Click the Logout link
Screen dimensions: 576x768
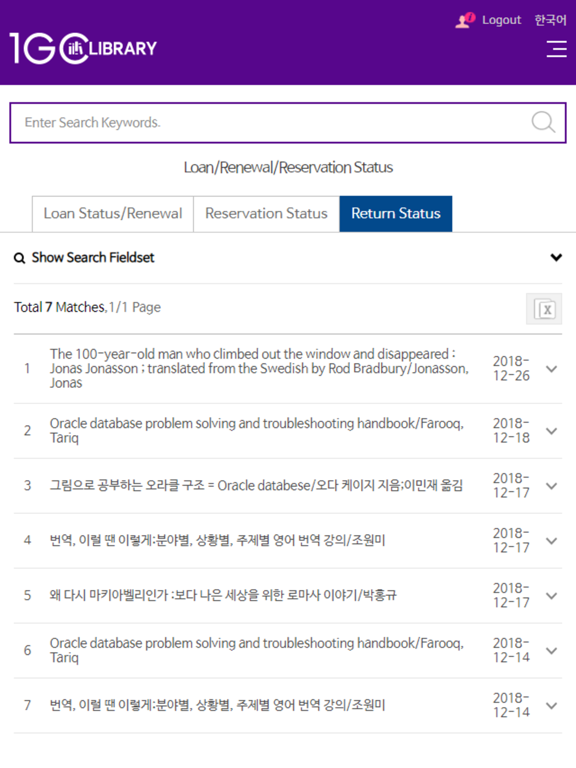pyautogui.click(x=502, y=20)
